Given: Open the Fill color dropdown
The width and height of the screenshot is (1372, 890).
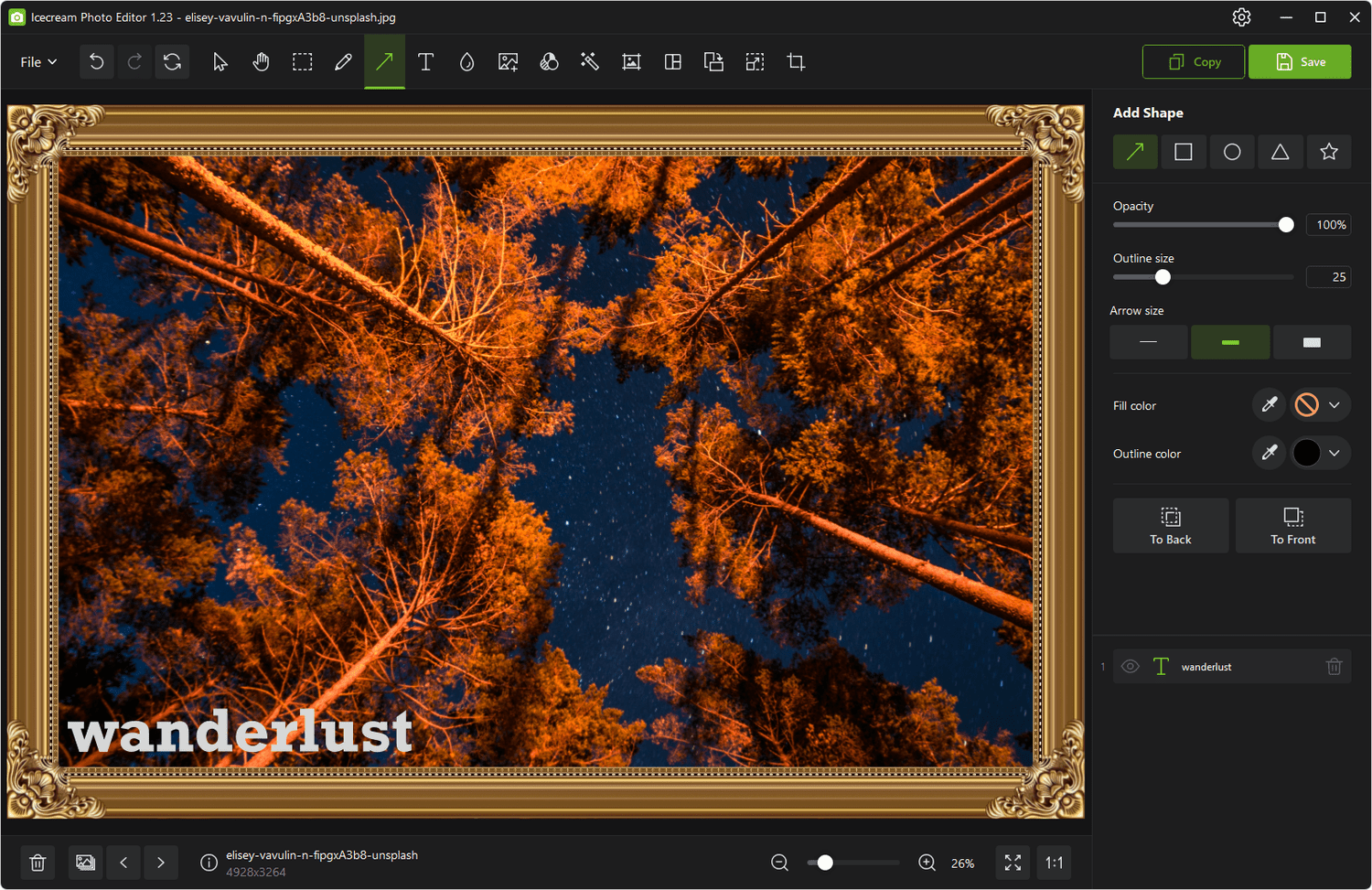Looking at the screenshot, I should pyautogui.click(x=1336, y=404).
